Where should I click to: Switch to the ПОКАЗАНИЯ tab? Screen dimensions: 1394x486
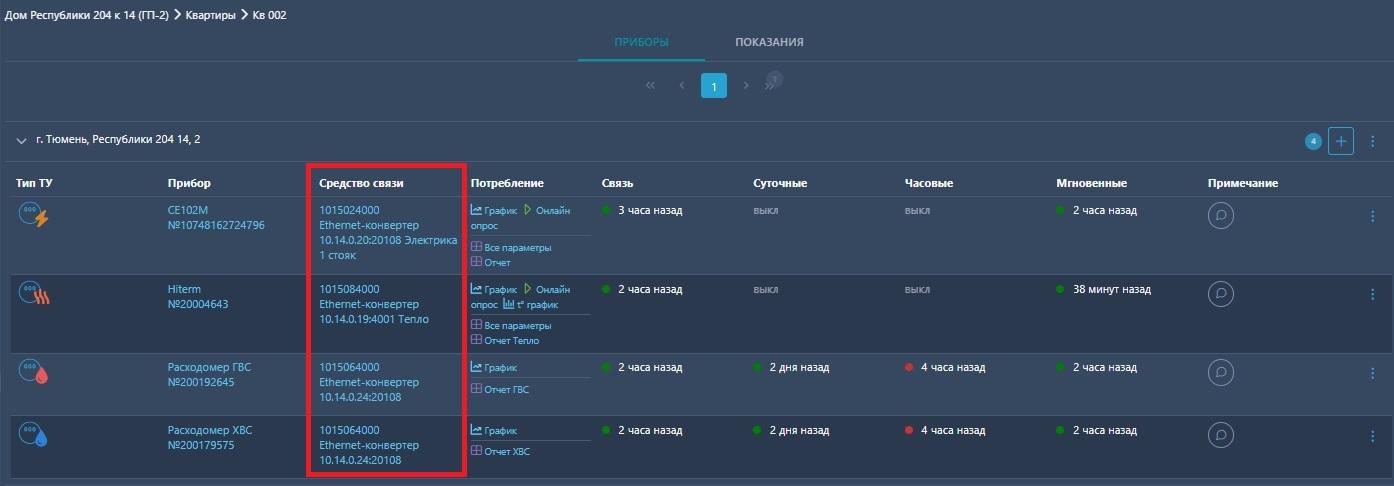[x=769, y=42]
